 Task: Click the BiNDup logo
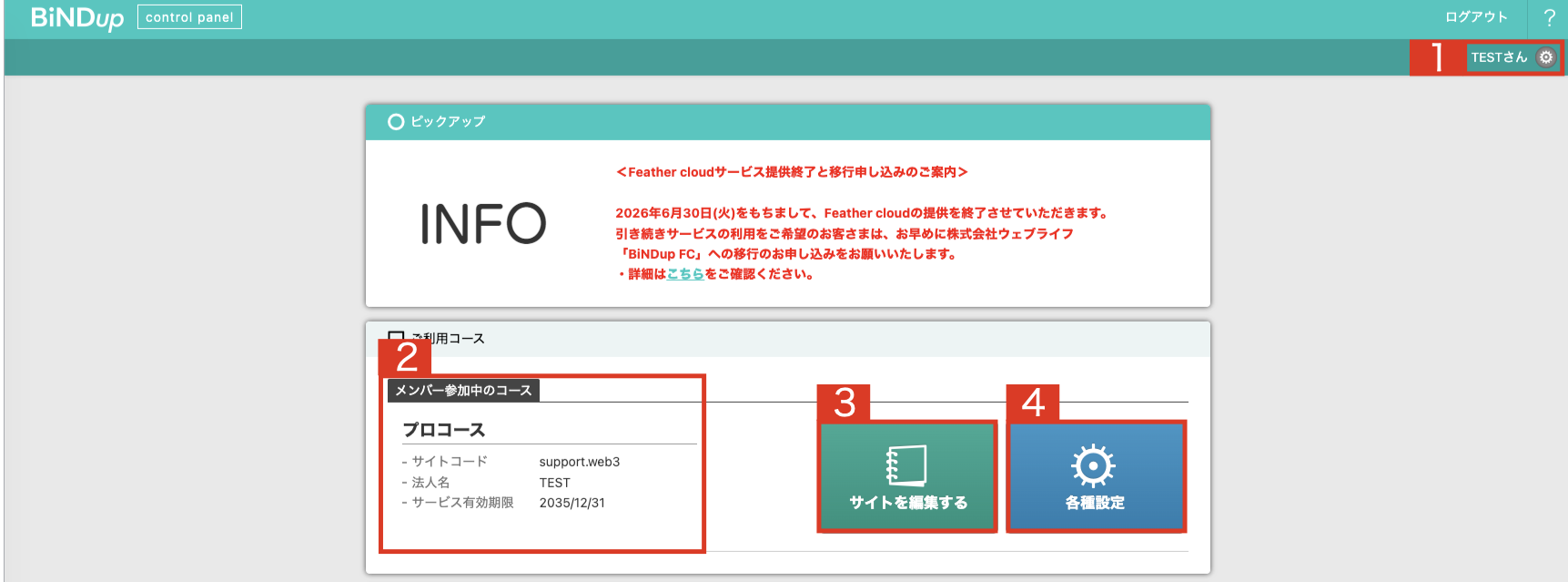pos(77,17)
